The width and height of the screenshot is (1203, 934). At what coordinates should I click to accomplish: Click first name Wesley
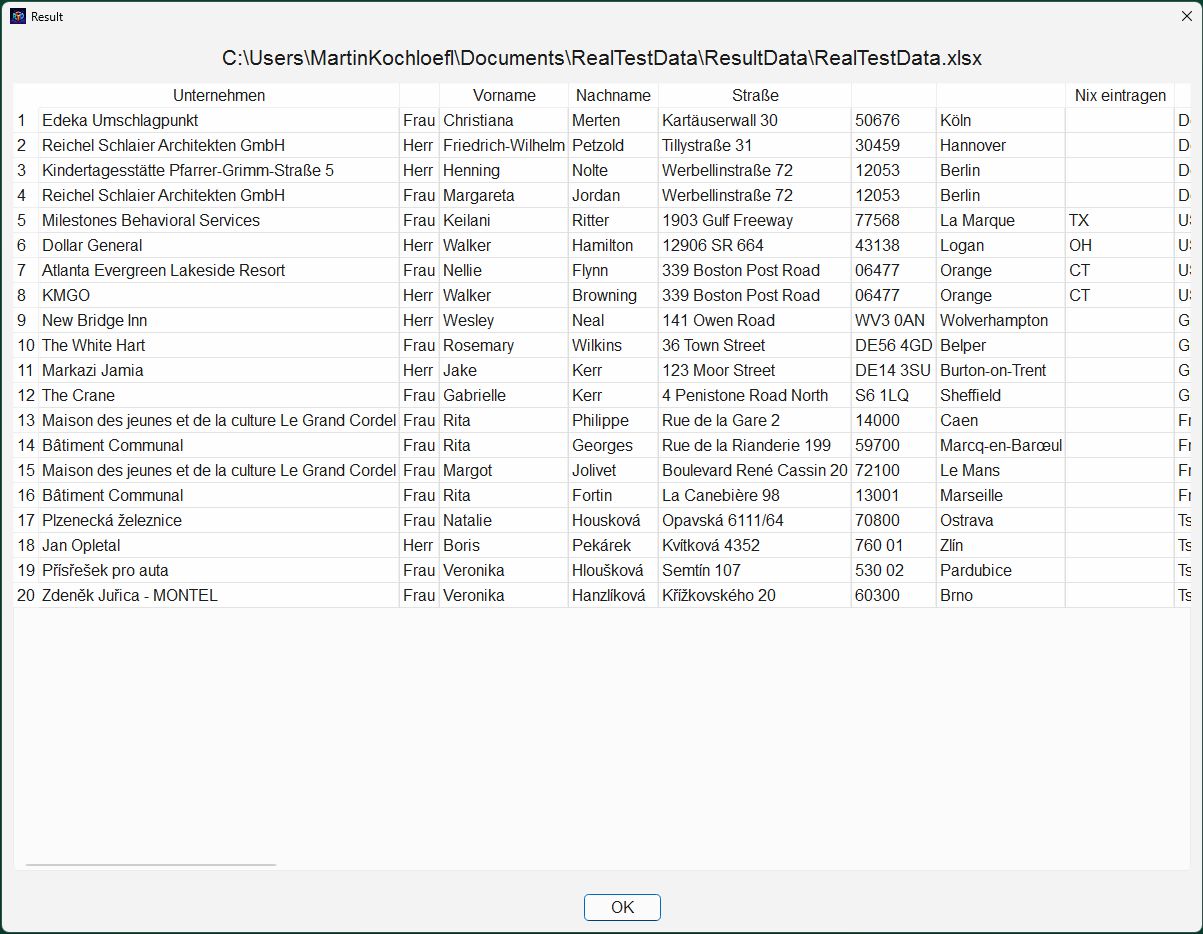click(x=504, y=320)
